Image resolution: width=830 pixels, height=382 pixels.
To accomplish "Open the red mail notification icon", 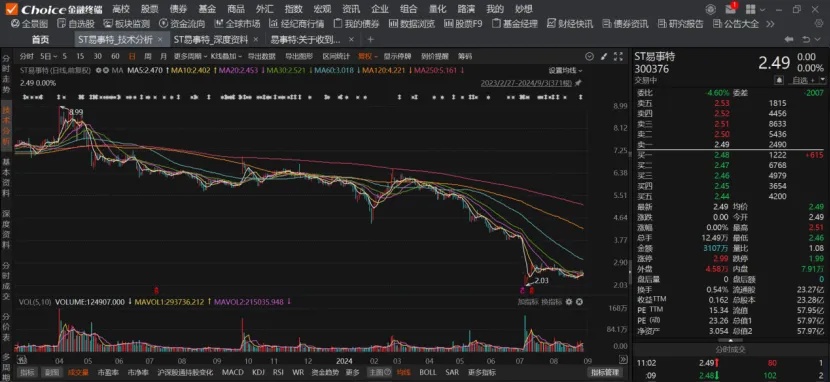I will (730, 9).
